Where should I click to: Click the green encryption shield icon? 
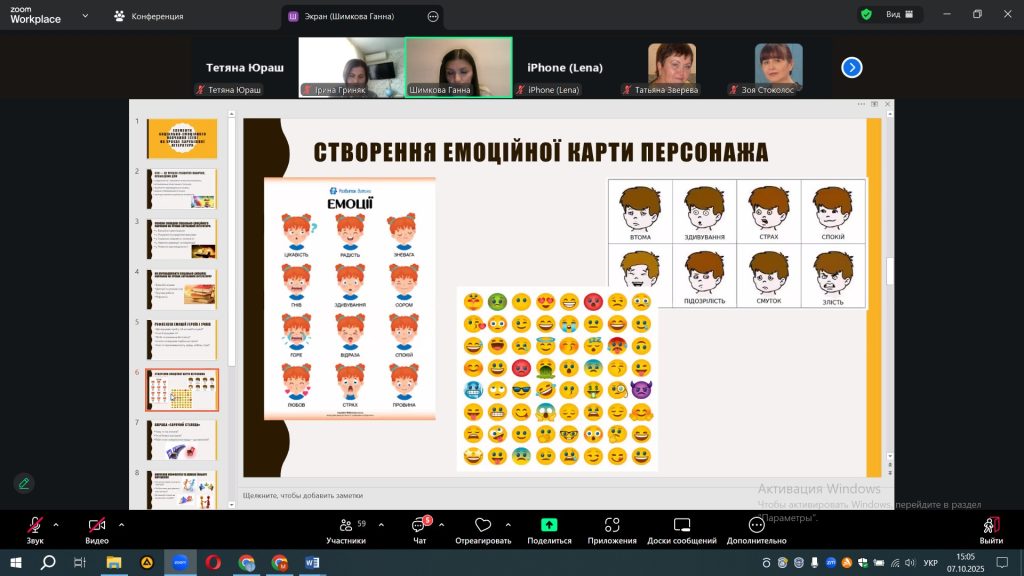(x=865, y=15)
